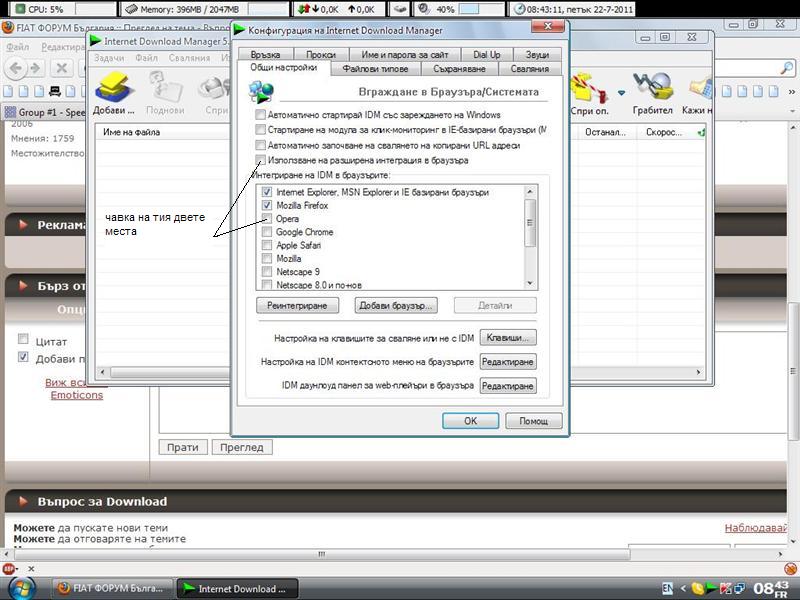Click the Adblock Plus icon in status bar
The height and width of the screenshot is (600, 800).
point(8,568)
